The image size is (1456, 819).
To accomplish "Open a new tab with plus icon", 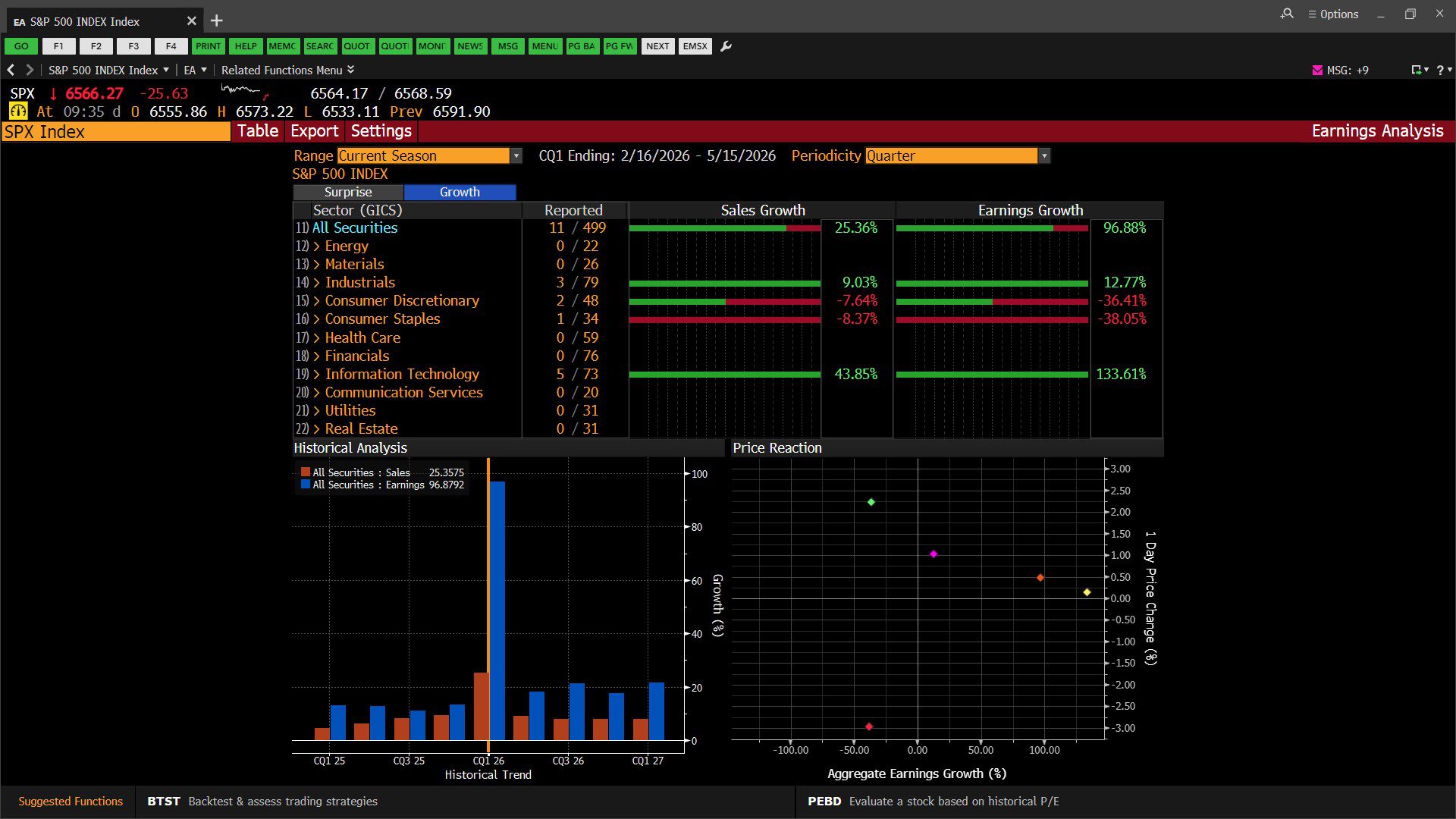I will click(x=217, y=20).
